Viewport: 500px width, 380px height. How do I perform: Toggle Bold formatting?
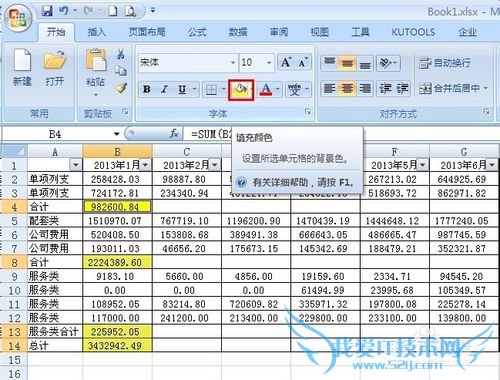click(x=147, y=89)
